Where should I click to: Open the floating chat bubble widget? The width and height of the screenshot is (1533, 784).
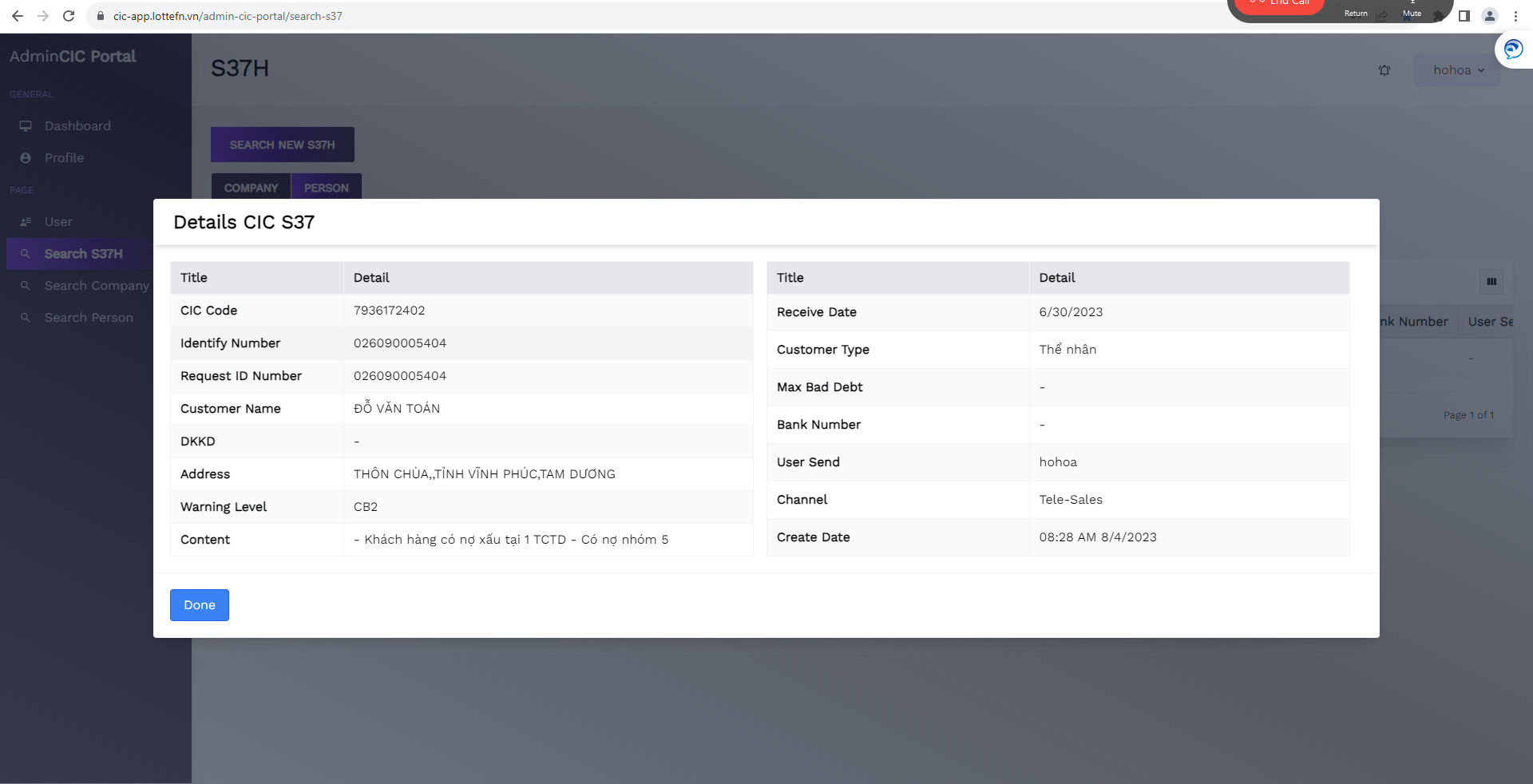point(1513,49)
